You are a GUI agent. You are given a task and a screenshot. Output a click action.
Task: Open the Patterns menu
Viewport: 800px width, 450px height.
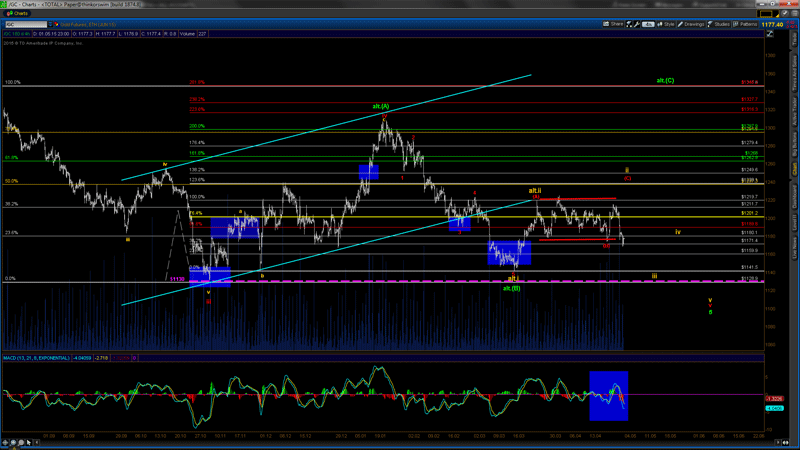747,22
